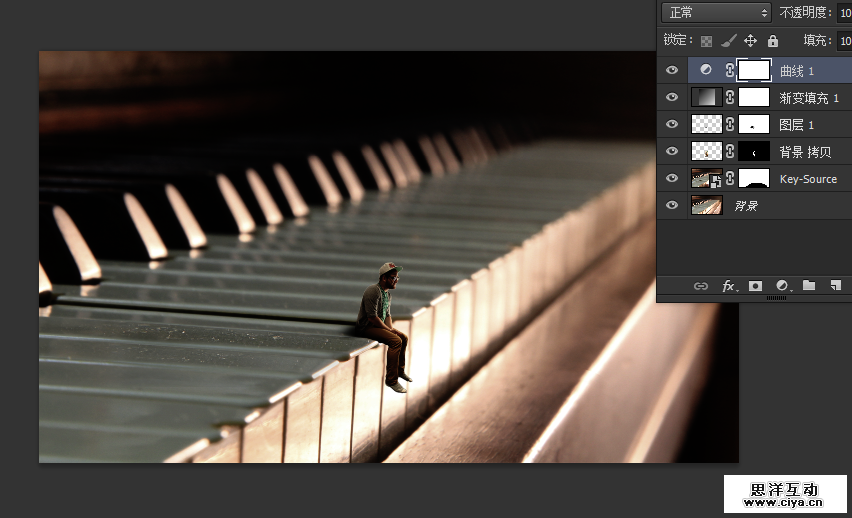Hide the Key-Source layer

672,179
